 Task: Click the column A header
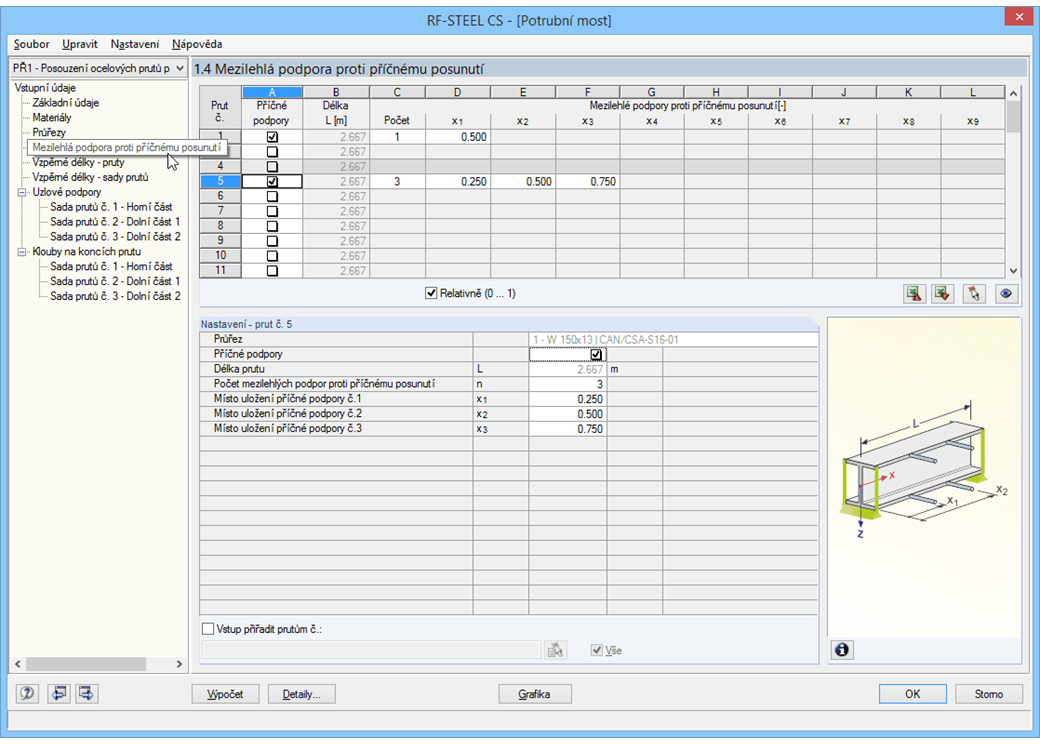point(272,92)
